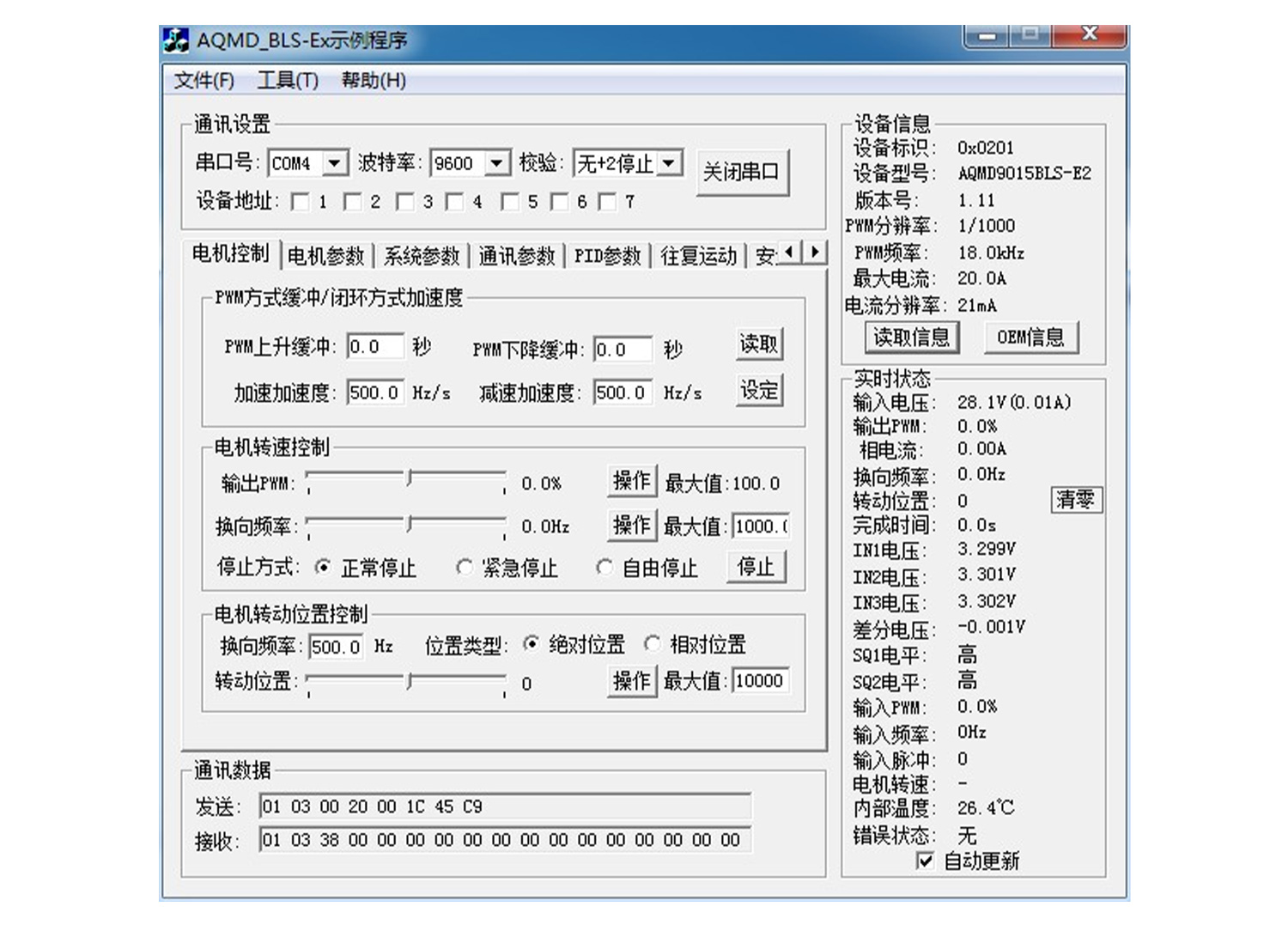Click the device model AQMD9015BLS-E2 text

coord(1024,173)
